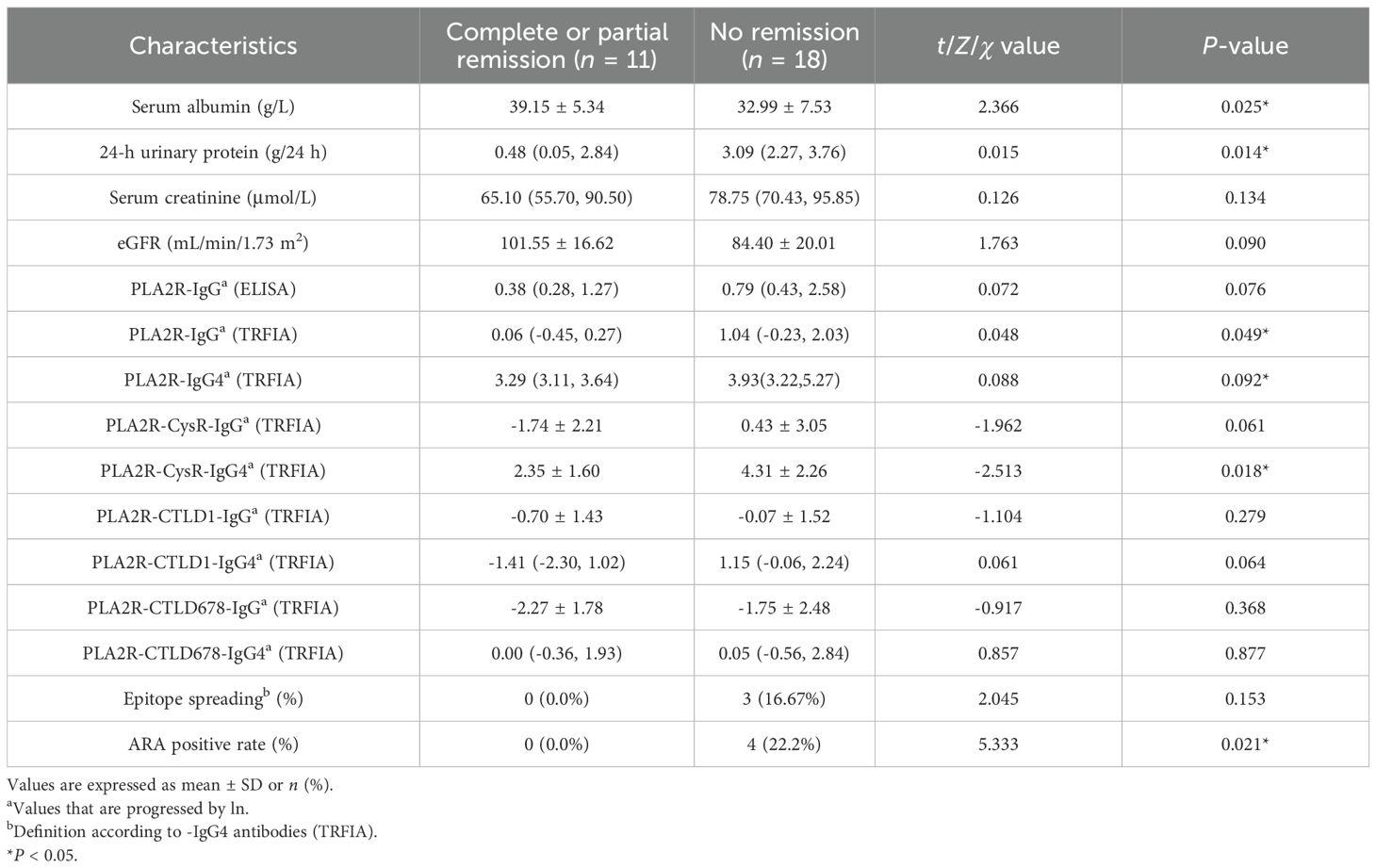Click the No remission column header

click(784, 46)
